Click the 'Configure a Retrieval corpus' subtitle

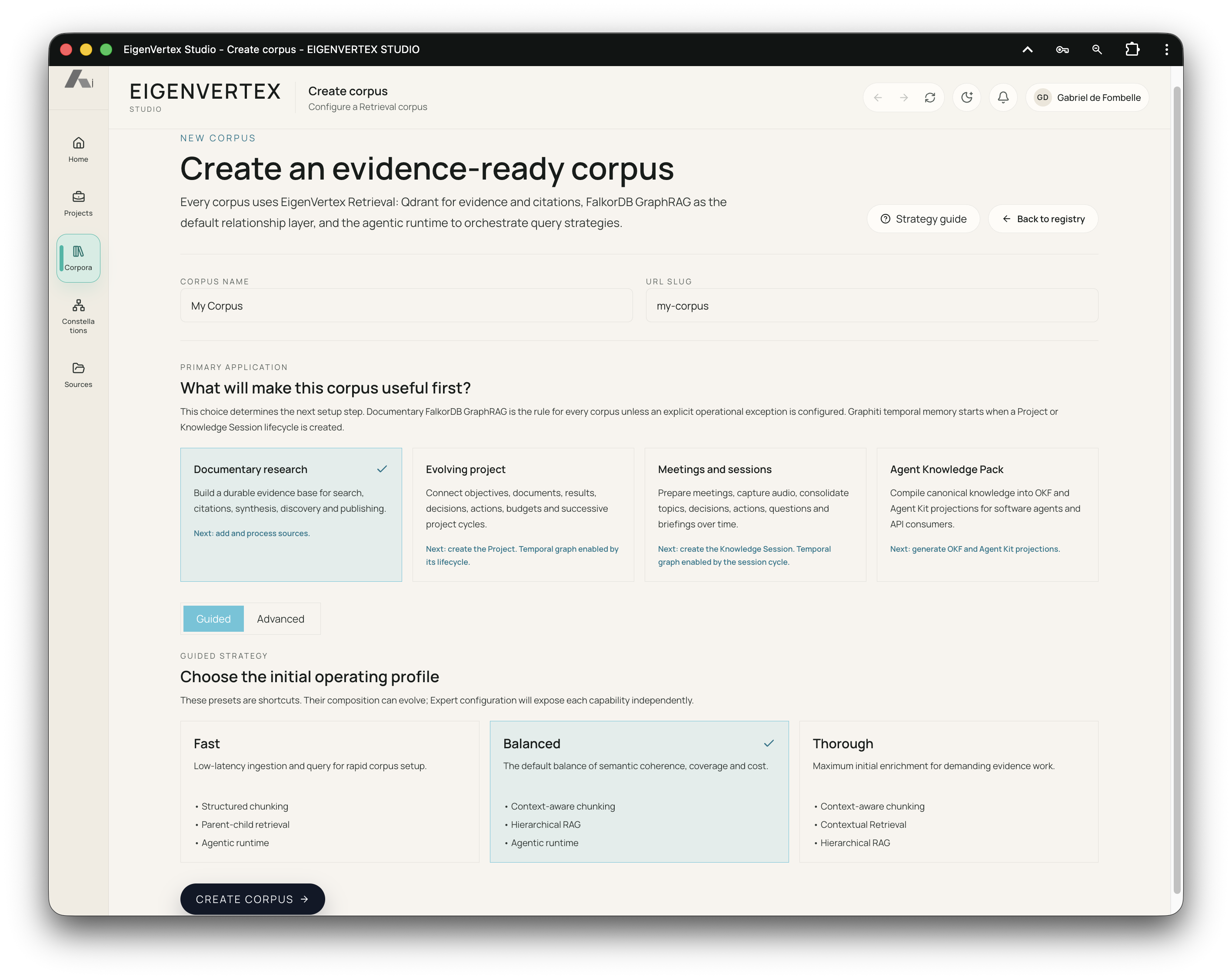367,107
